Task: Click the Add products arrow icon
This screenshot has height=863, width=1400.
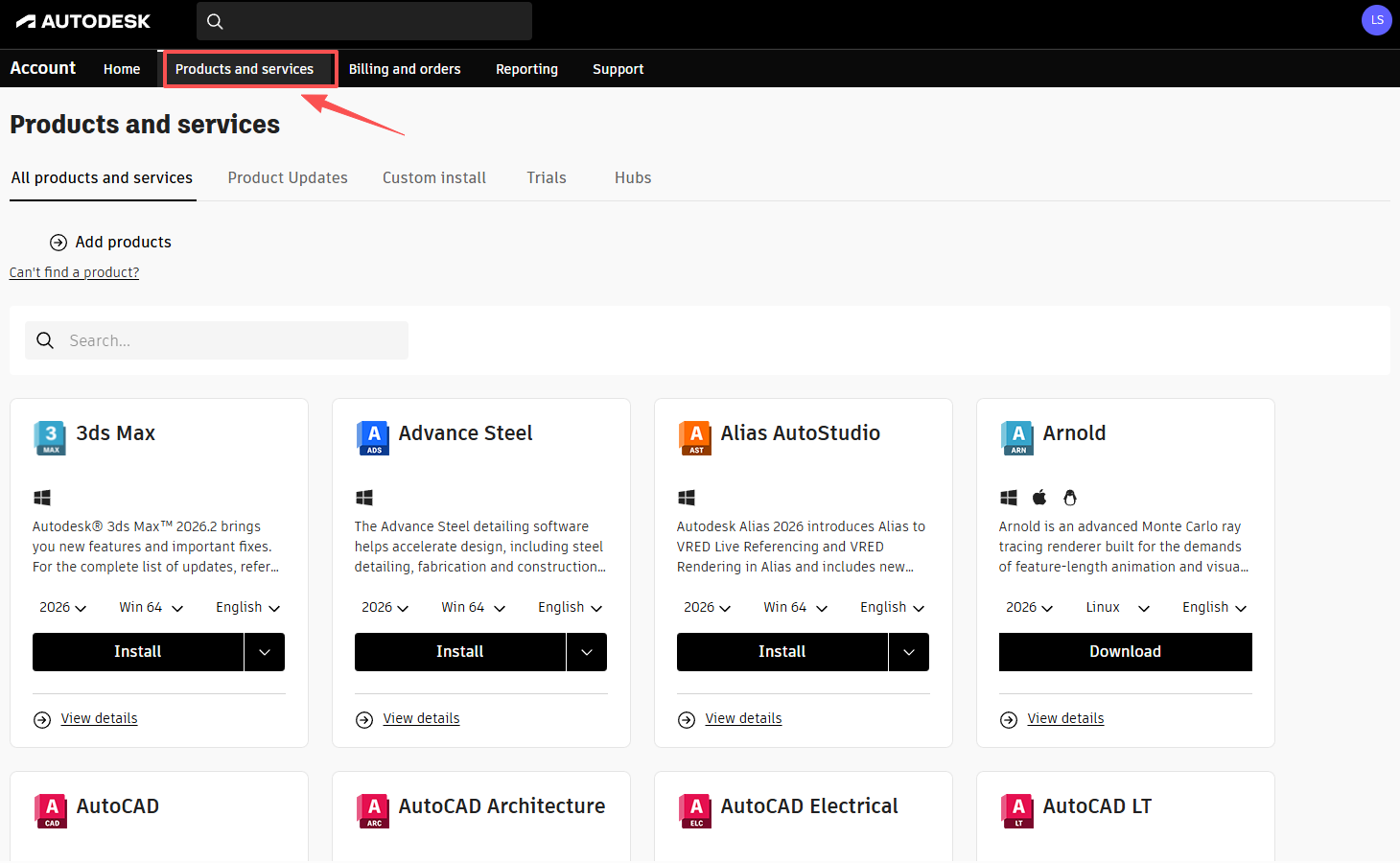Action: click(x=58, y=243)
